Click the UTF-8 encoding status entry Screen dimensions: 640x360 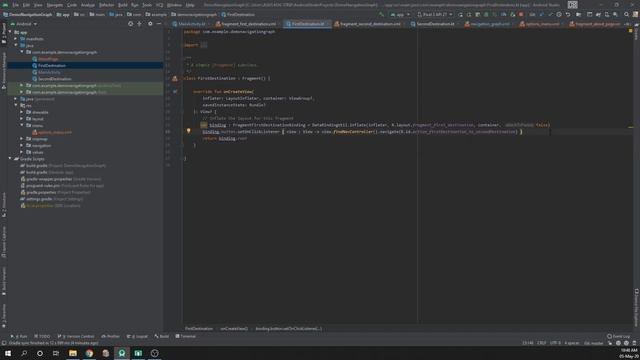point(556,343)
